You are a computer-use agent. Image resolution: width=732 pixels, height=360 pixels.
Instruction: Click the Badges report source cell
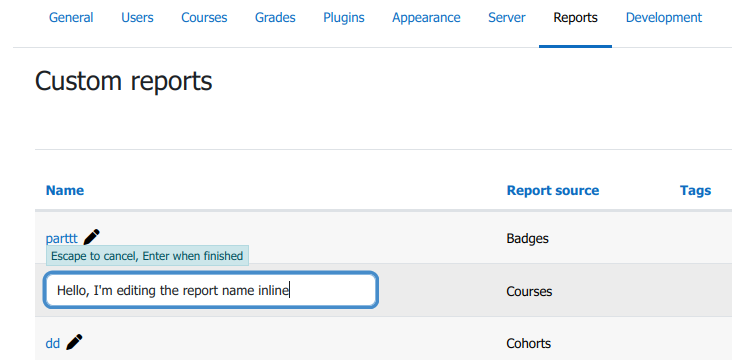click(x=528, y=239)
